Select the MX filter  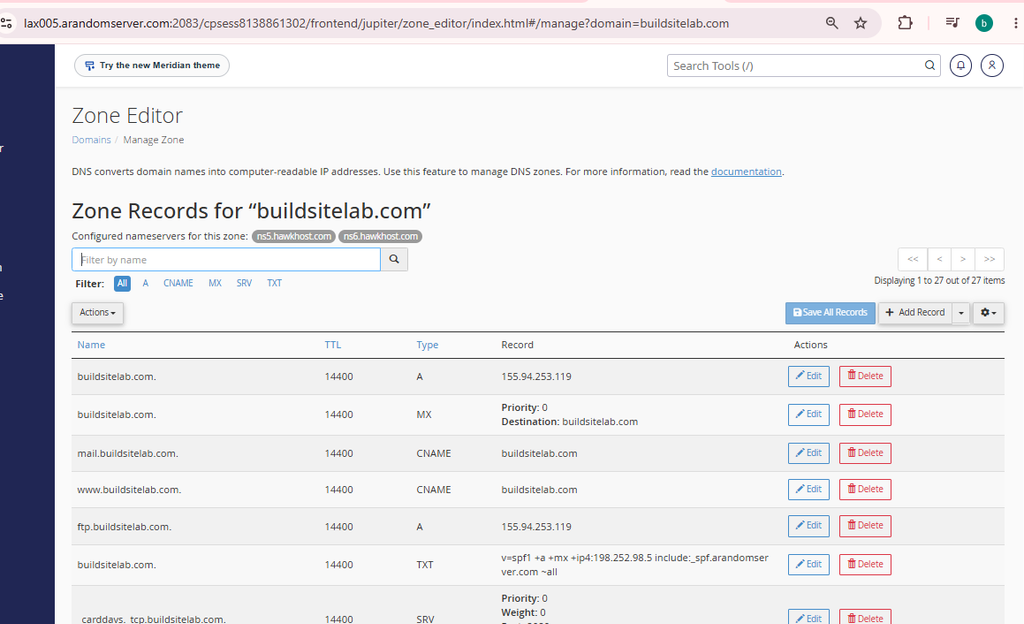[215, 283]
